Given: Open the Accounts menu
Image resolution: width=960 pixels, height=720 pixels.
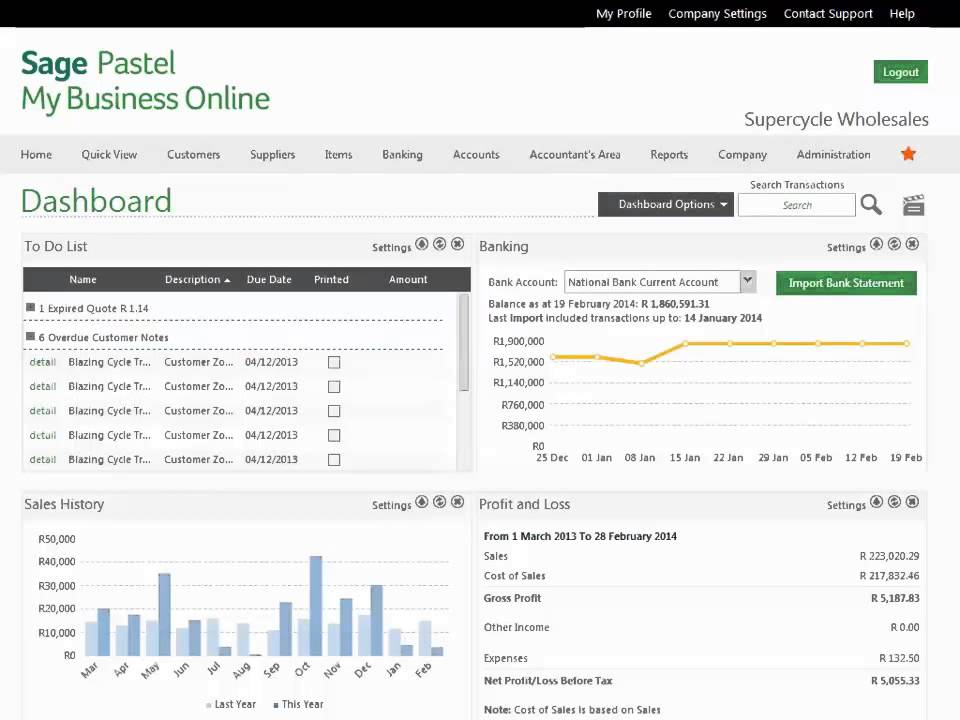Looking at the screenshot, I should (476, 154).
